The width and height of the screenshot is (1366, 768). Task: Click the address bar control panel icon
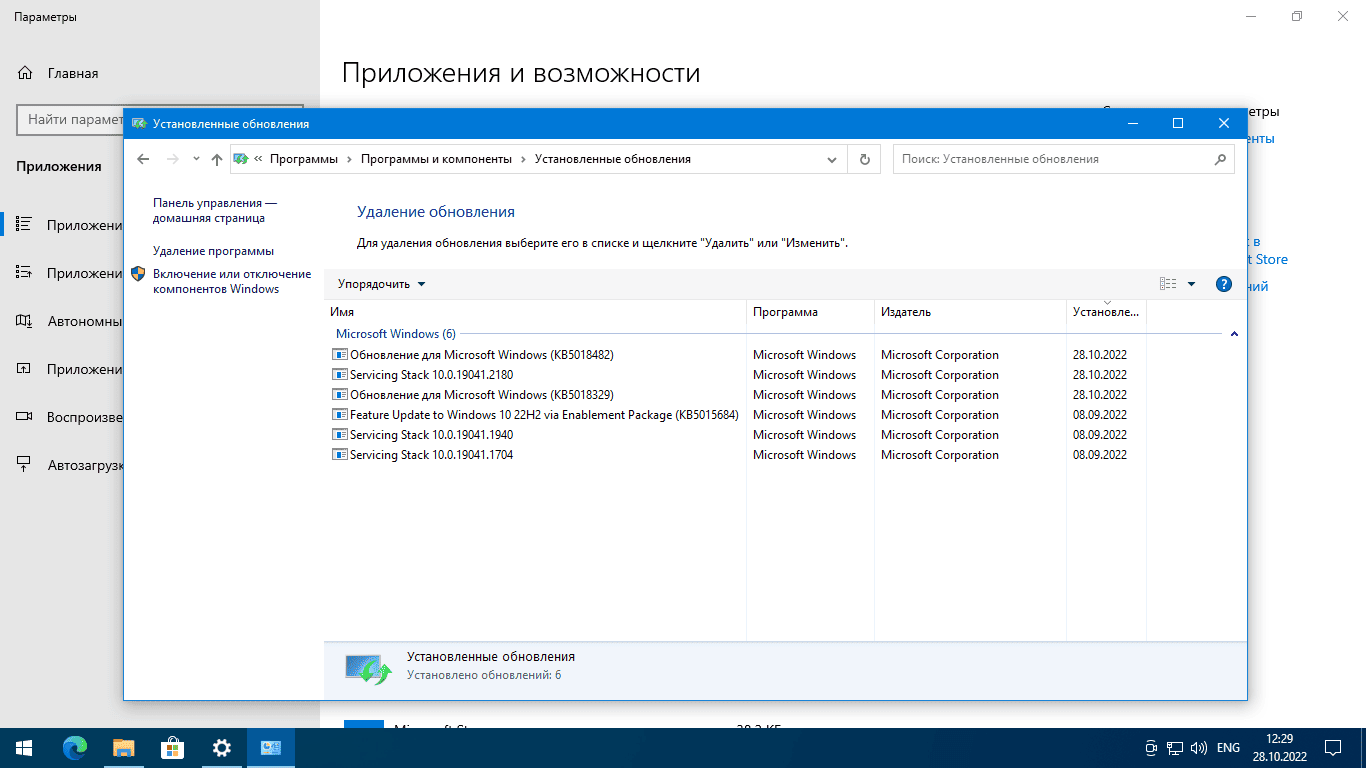click(x=241, y=159)
